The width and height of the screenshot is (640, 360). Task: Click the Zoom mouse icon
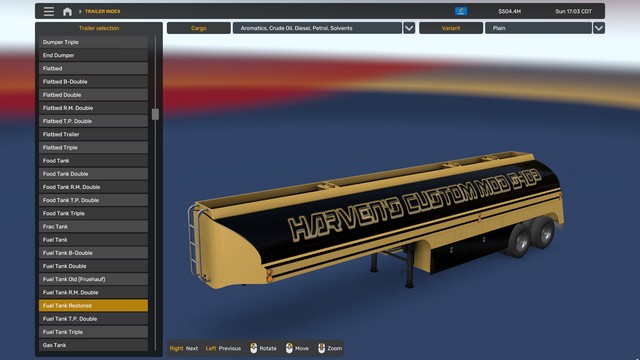tap(321, 348)
